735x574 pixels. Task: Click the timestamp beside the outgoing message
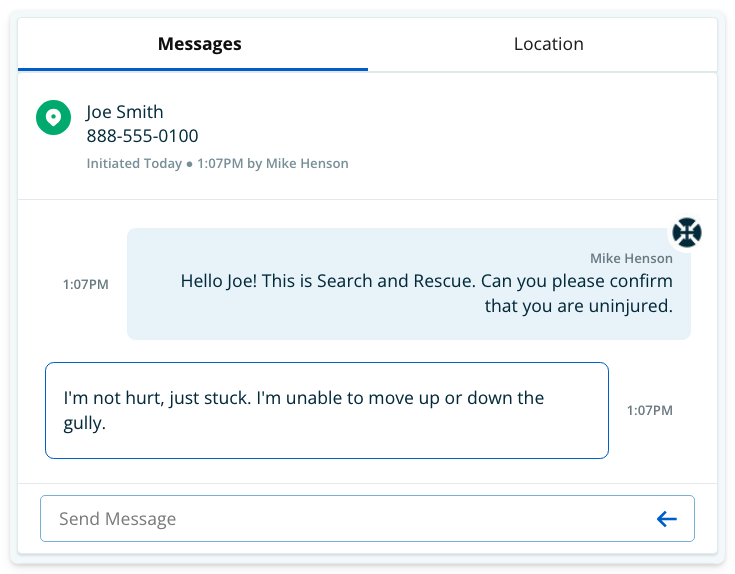coord(86,284)
